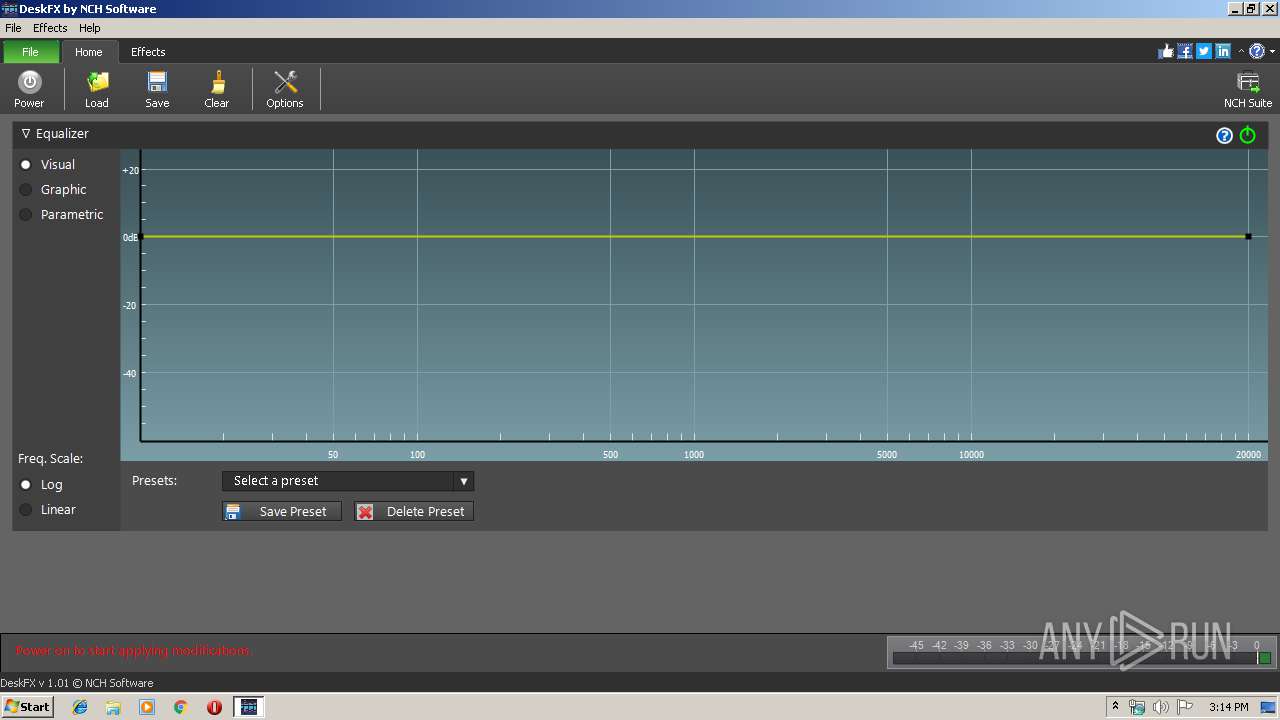Open the Windows Start button
This screenshot has width=1280, height=720.
coord(27,706)
